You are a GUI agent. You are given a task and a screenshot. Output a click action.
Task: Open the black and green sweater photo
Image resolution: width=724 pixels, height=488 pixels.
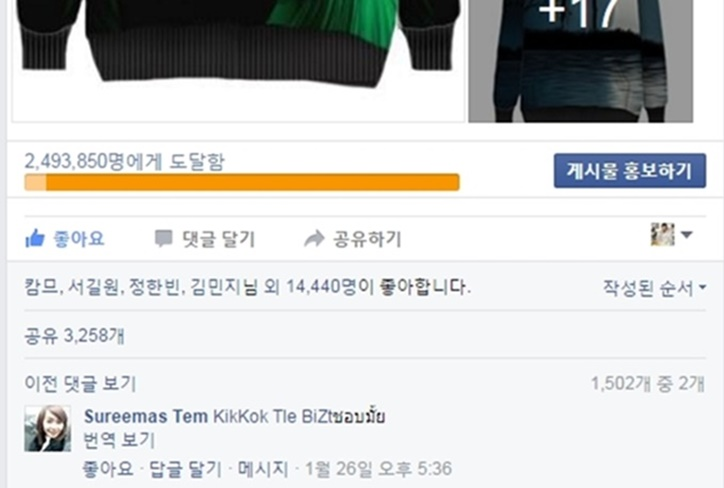coord(238,61)
